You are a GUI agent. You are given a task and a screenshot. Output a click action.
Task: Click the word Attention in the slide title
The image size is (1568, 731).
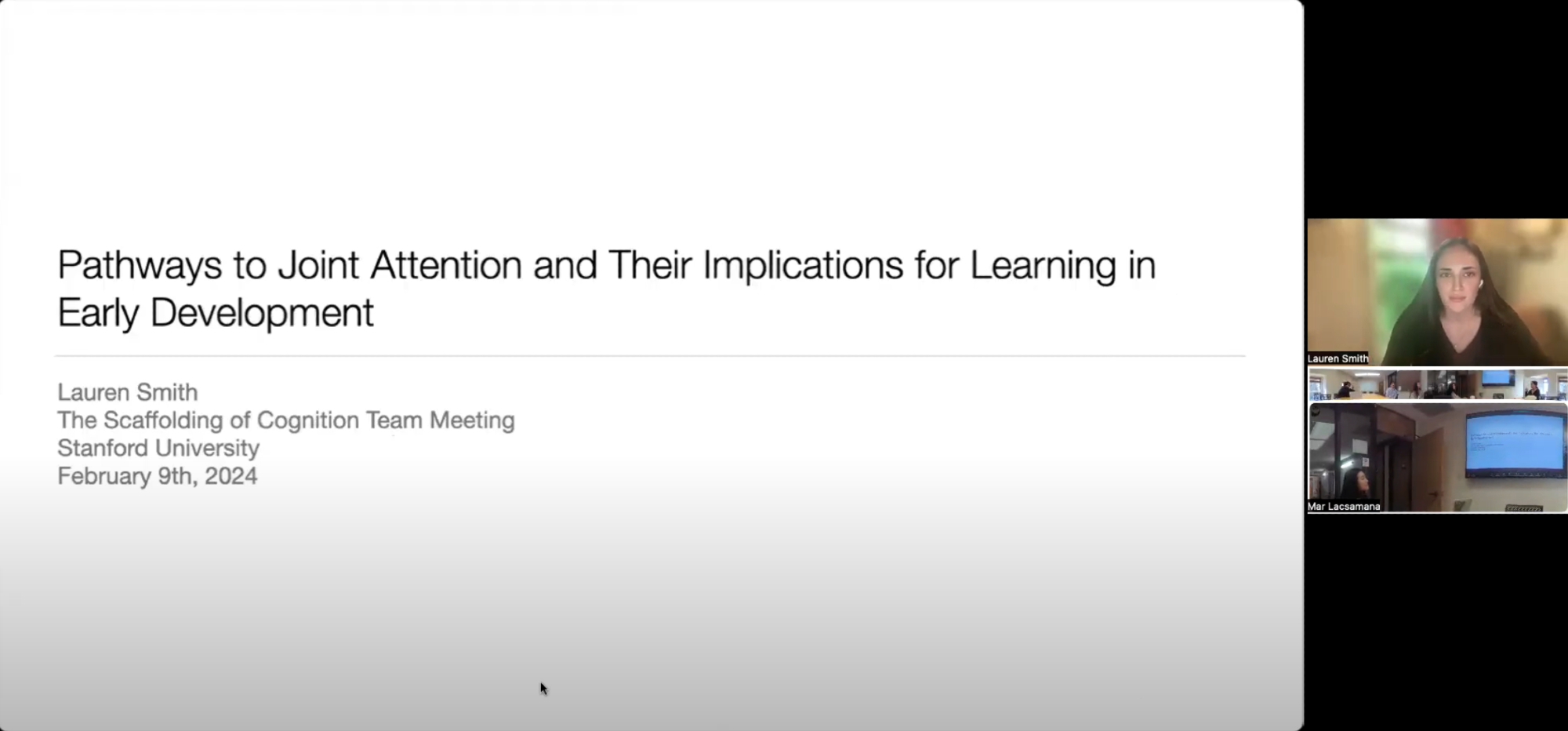(x=445, y=265)
